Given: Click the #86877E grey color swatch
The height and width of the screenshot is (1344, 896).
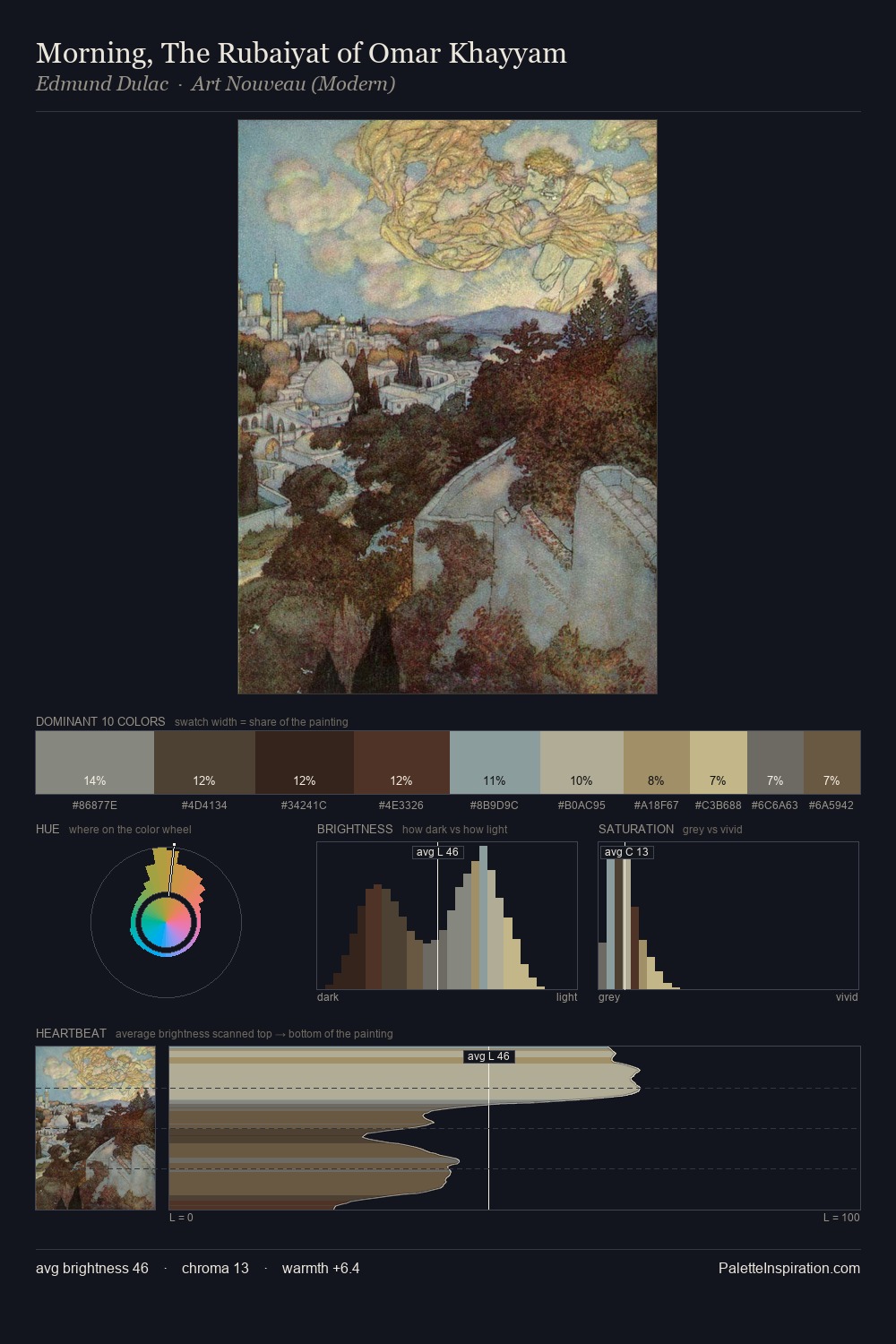Looking at the screenshot, I should point(95,762).
